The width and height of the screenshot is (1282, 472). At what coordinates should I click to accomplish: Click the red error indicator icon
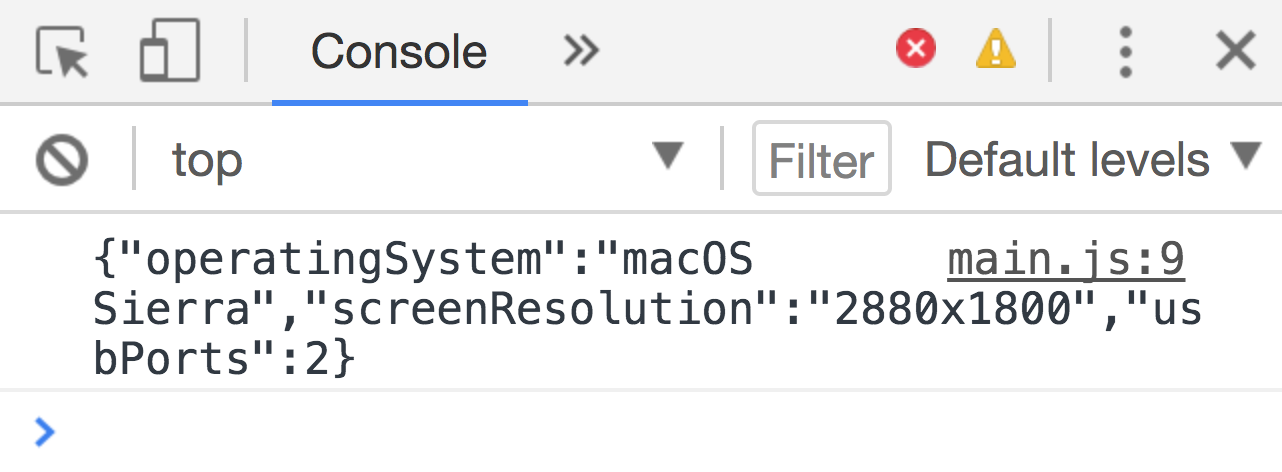point(915,49)
